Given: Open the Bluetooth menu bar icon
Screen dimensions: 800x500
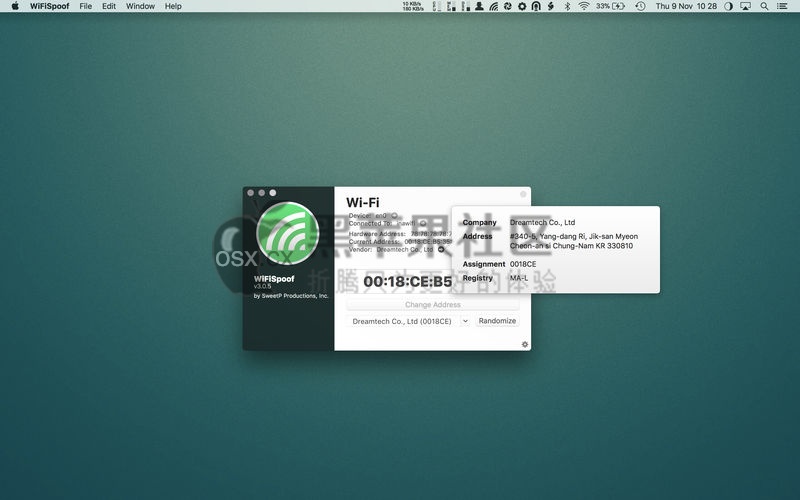Looking at the screenshot, I should pyautogui.click(x=567, y=6).
